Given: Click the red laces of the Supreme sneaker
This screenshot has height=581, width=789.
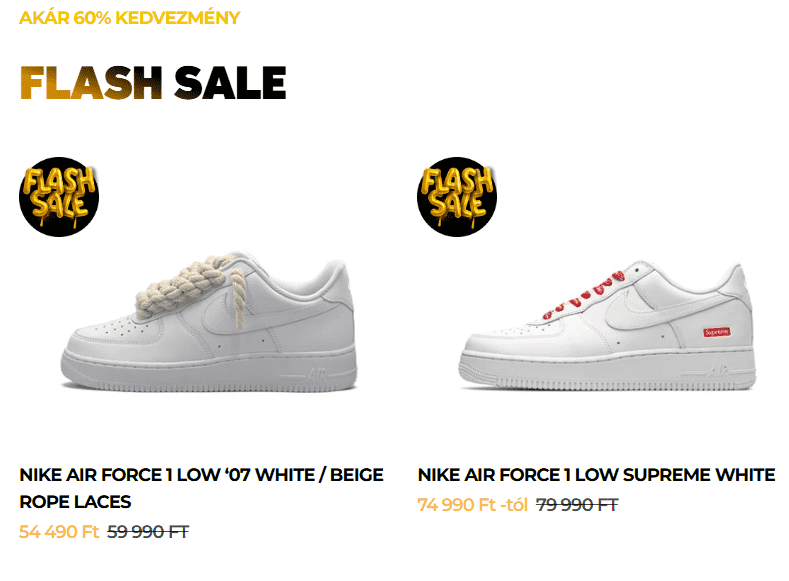Looking at the screenshot, I should [x=584, y=295].
